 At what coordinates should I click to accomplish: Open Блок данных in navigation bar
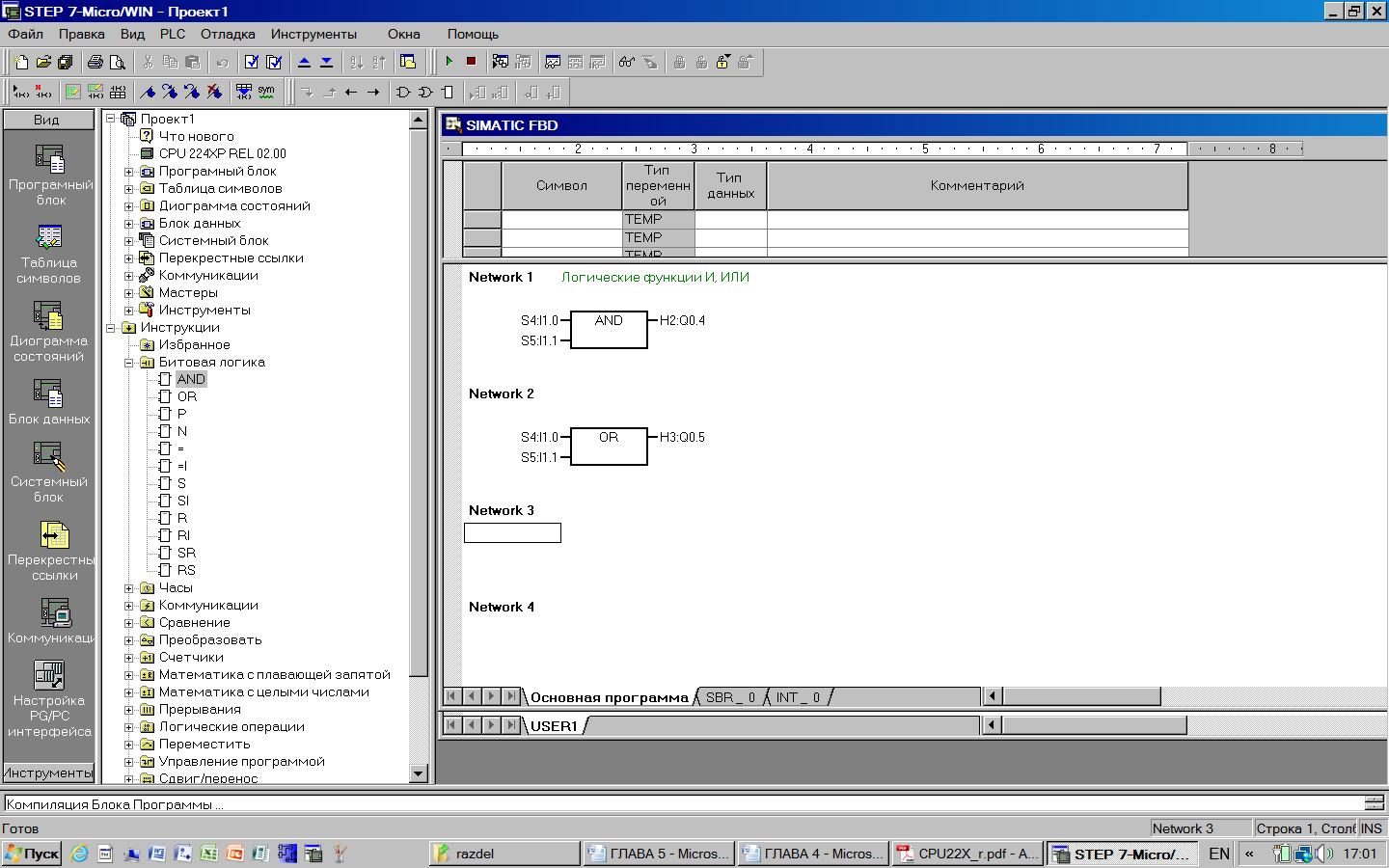(x=49, y=401)
